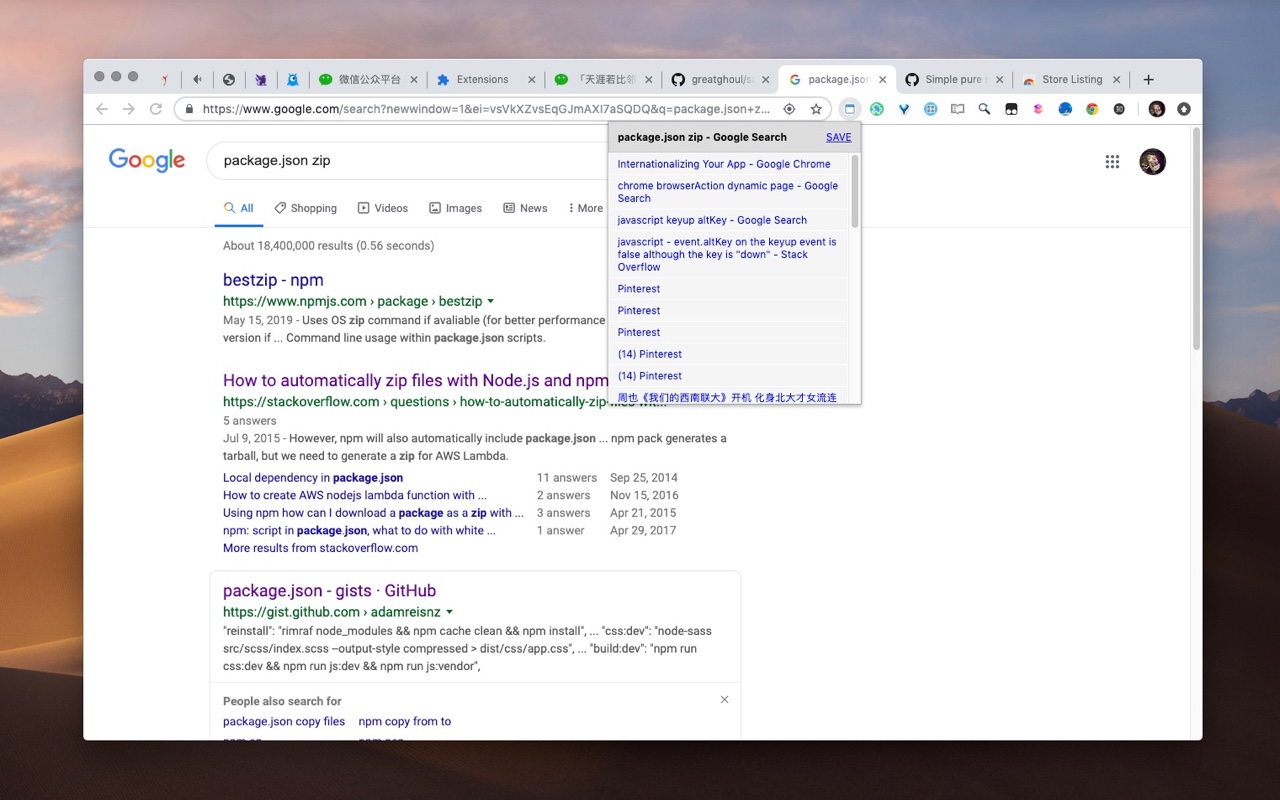This screenshot has width=1280, height=800.
Task: Select the Shopping search filter
Action: 305,208
